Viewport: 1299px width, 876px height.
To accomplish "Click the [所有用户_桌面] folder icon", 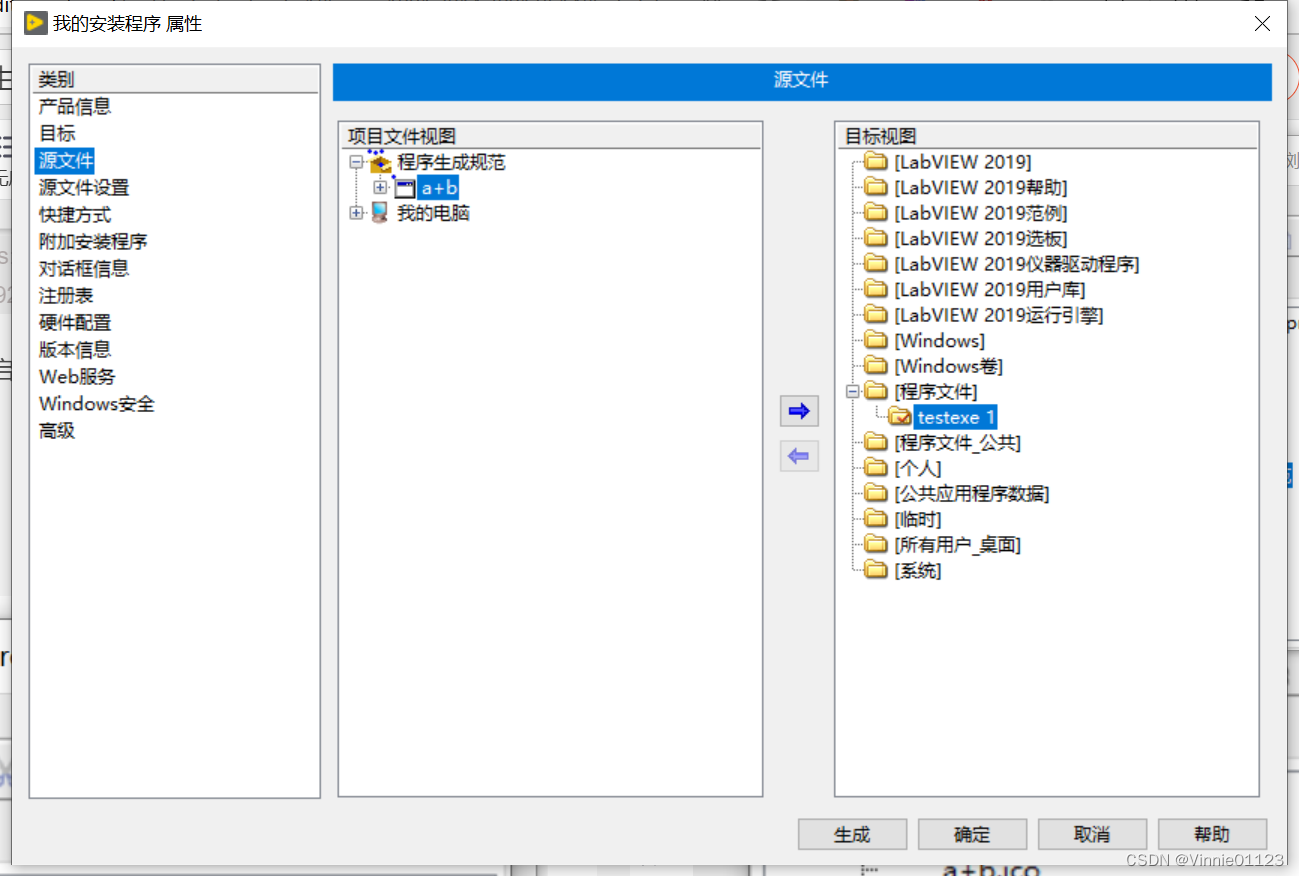I will click(x=876, y=545).
